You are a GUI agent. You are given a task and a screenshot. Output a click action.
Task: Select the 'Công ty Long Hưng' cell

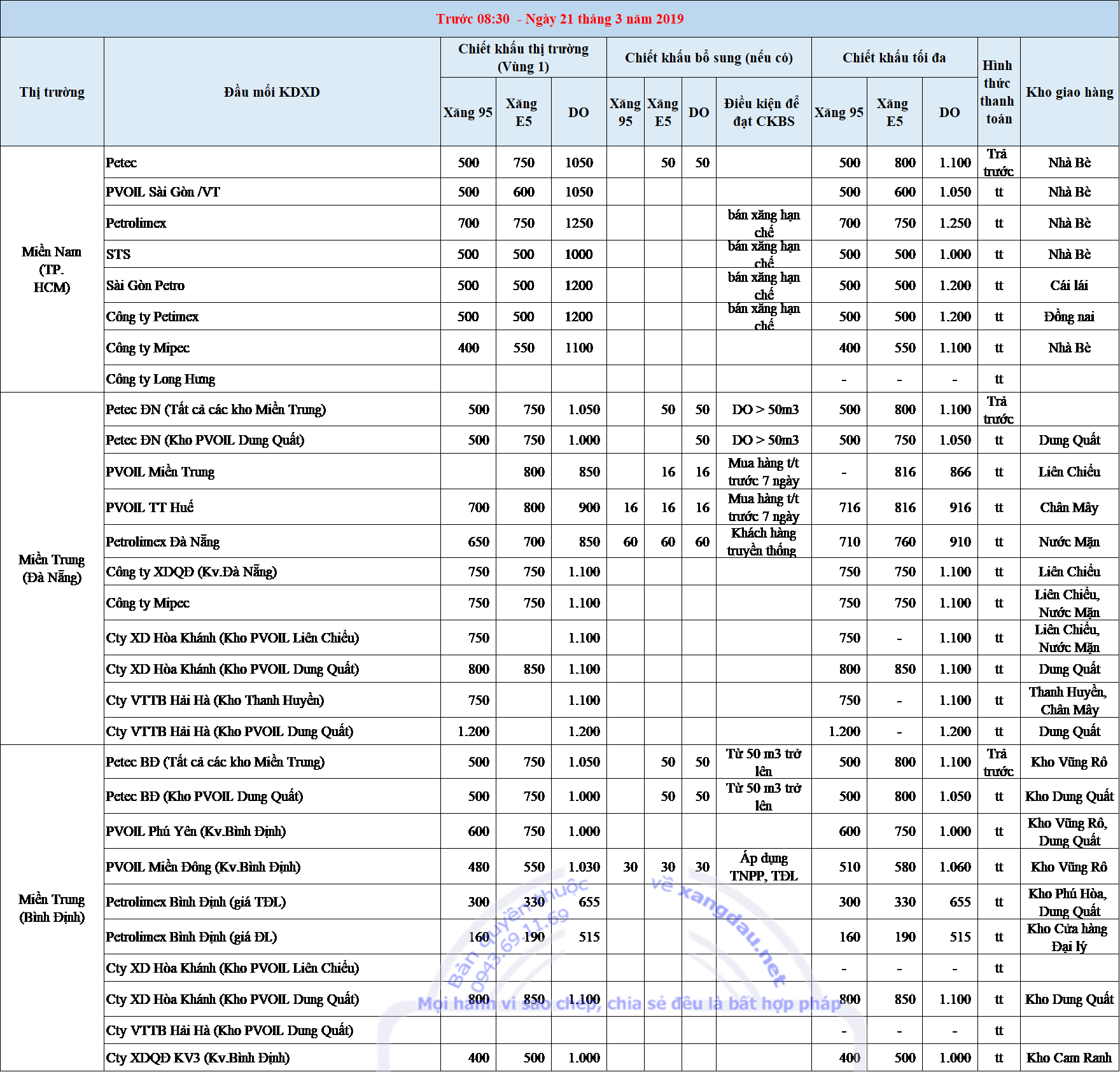[x=272, y=379]
